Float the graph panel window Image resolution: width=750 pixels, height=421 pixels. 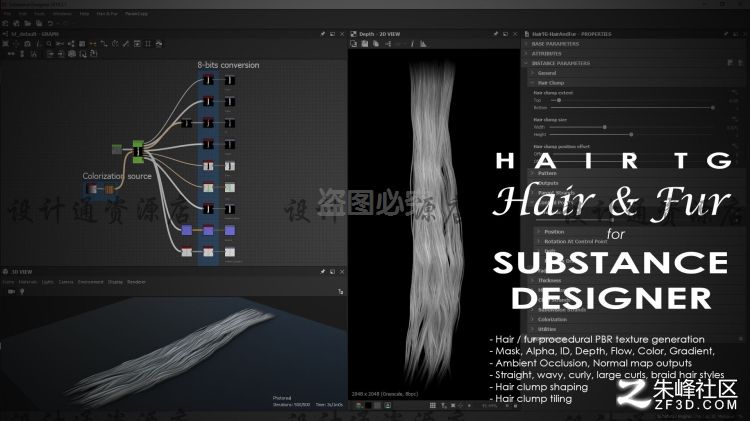point(332,34)
